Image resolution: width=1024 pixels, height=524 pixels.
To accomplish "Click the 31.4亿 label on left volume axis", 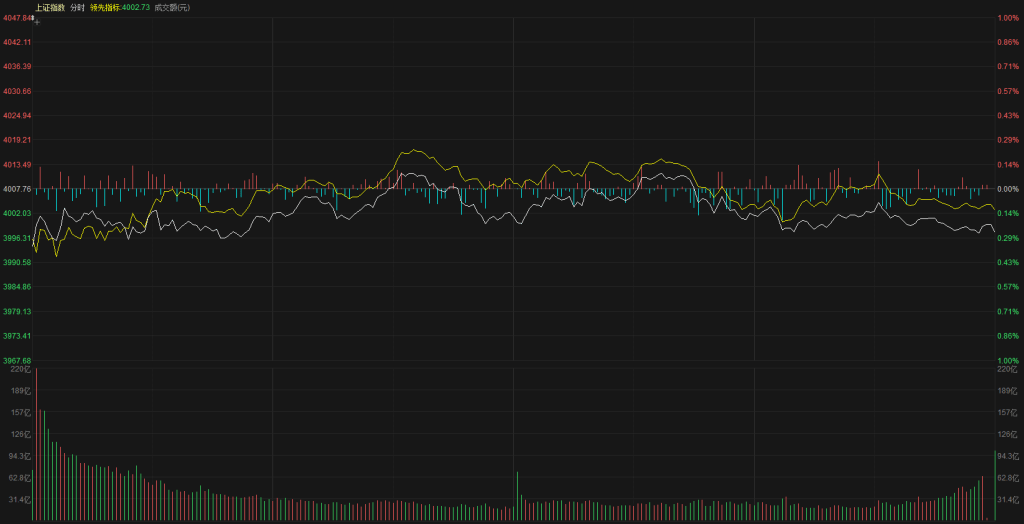I will click(x=17, y=499).
